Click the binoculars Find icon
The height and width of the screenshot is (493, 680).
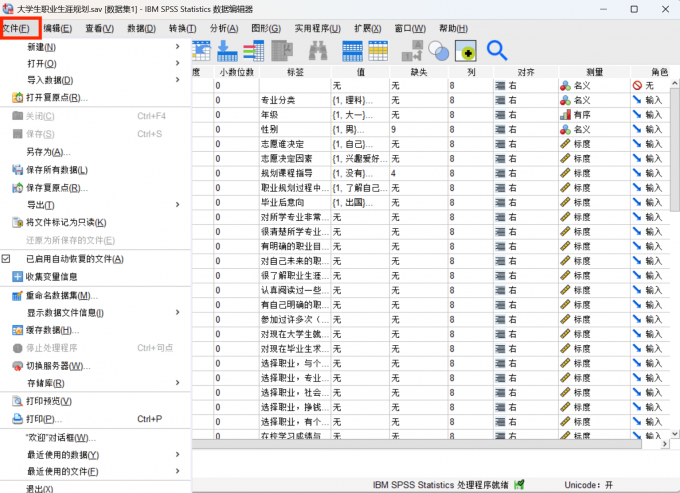[x=318, y=51]
